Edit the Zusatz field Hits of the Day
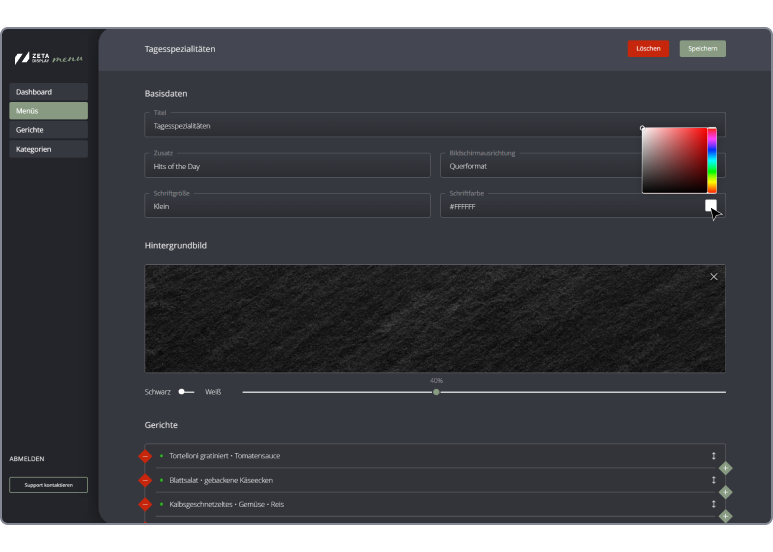The image size is (773, 552). point(287,166)
